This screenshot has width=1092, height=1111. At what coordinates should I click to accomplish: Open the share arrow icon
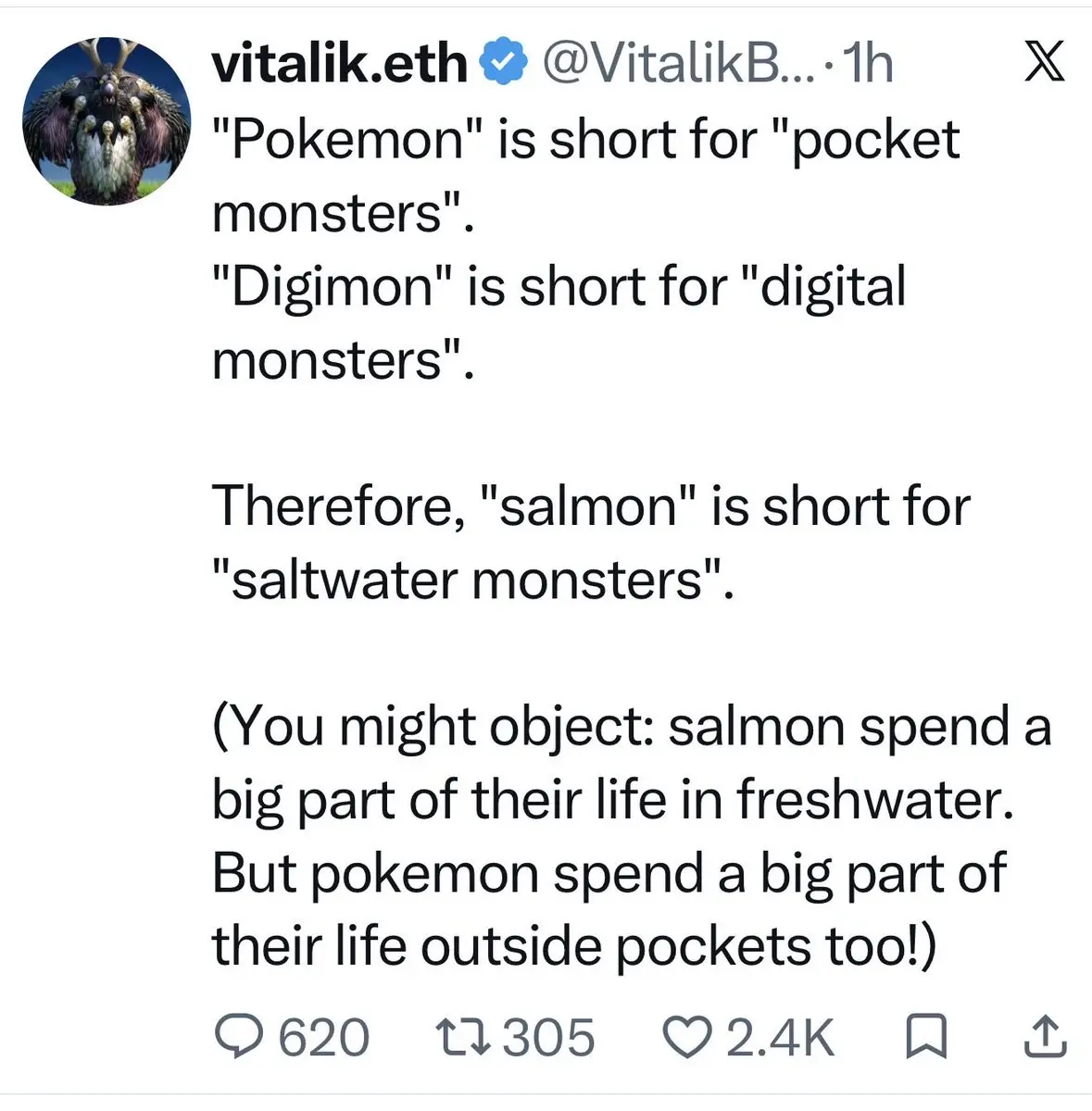point(1044,1037)
